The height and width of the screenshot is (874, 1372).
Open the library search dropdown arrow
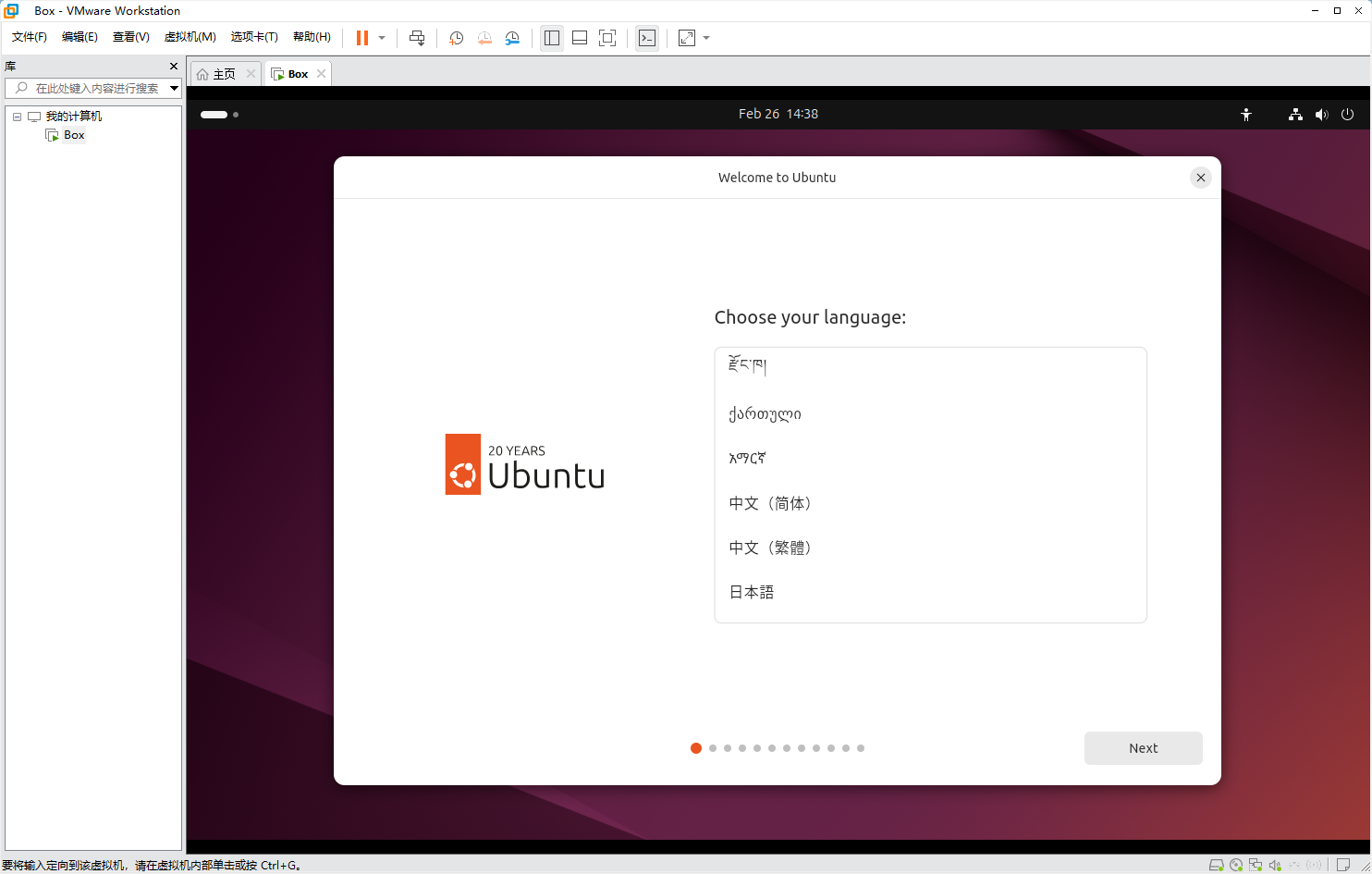coord(174,88)
